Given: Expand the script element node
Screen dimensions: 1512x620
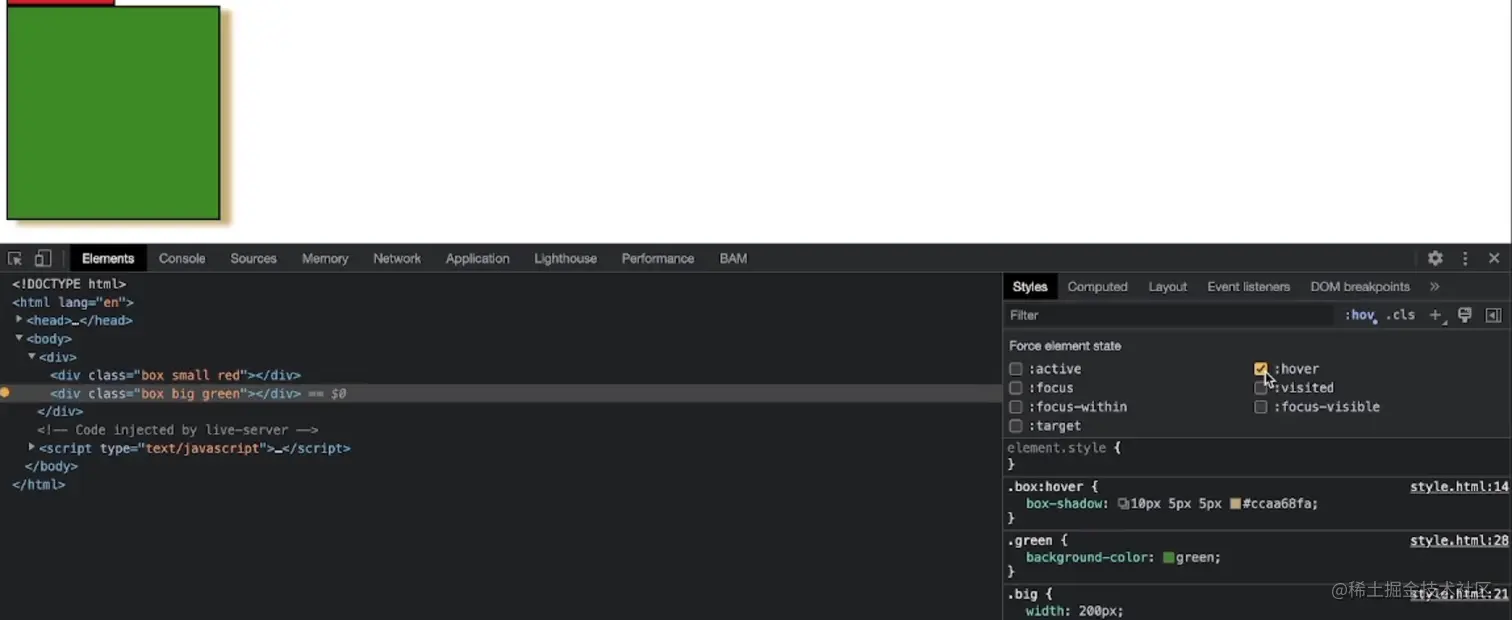Looking at the screenshot, I should [x=32, y=447].
